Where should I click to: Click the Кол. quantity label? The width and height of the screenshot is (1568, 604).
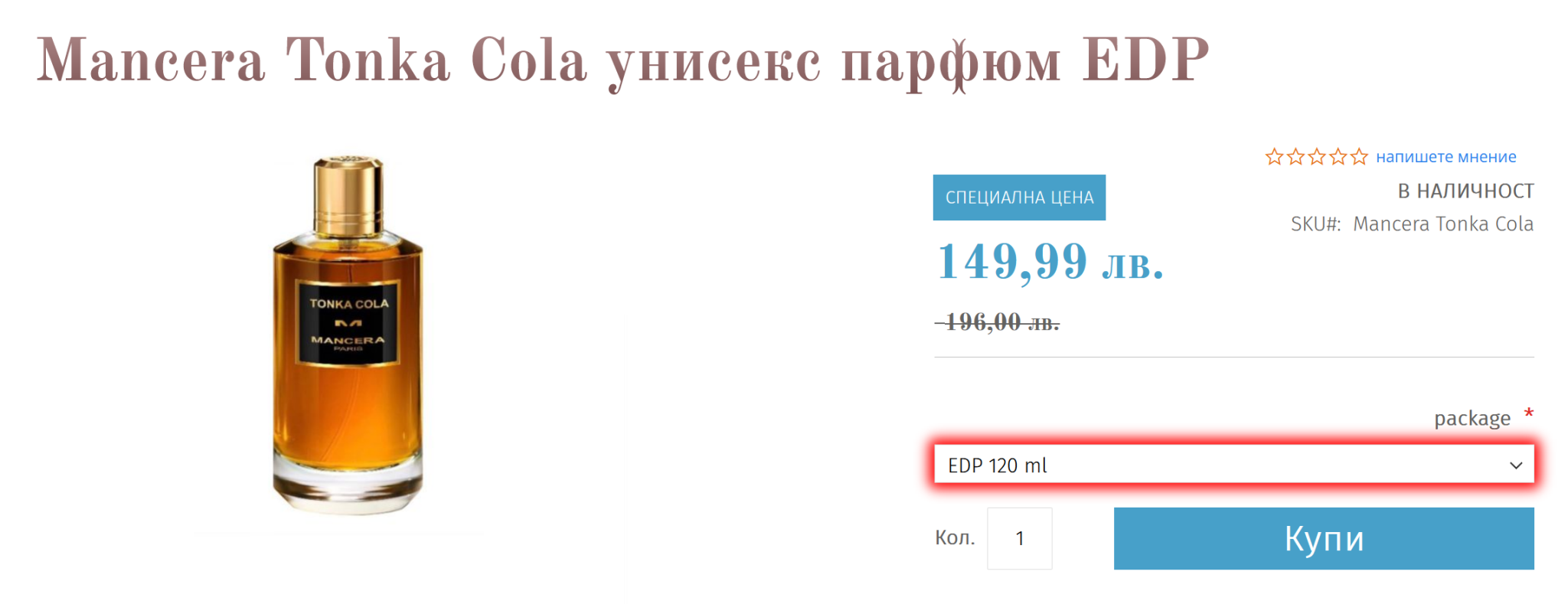955,538
